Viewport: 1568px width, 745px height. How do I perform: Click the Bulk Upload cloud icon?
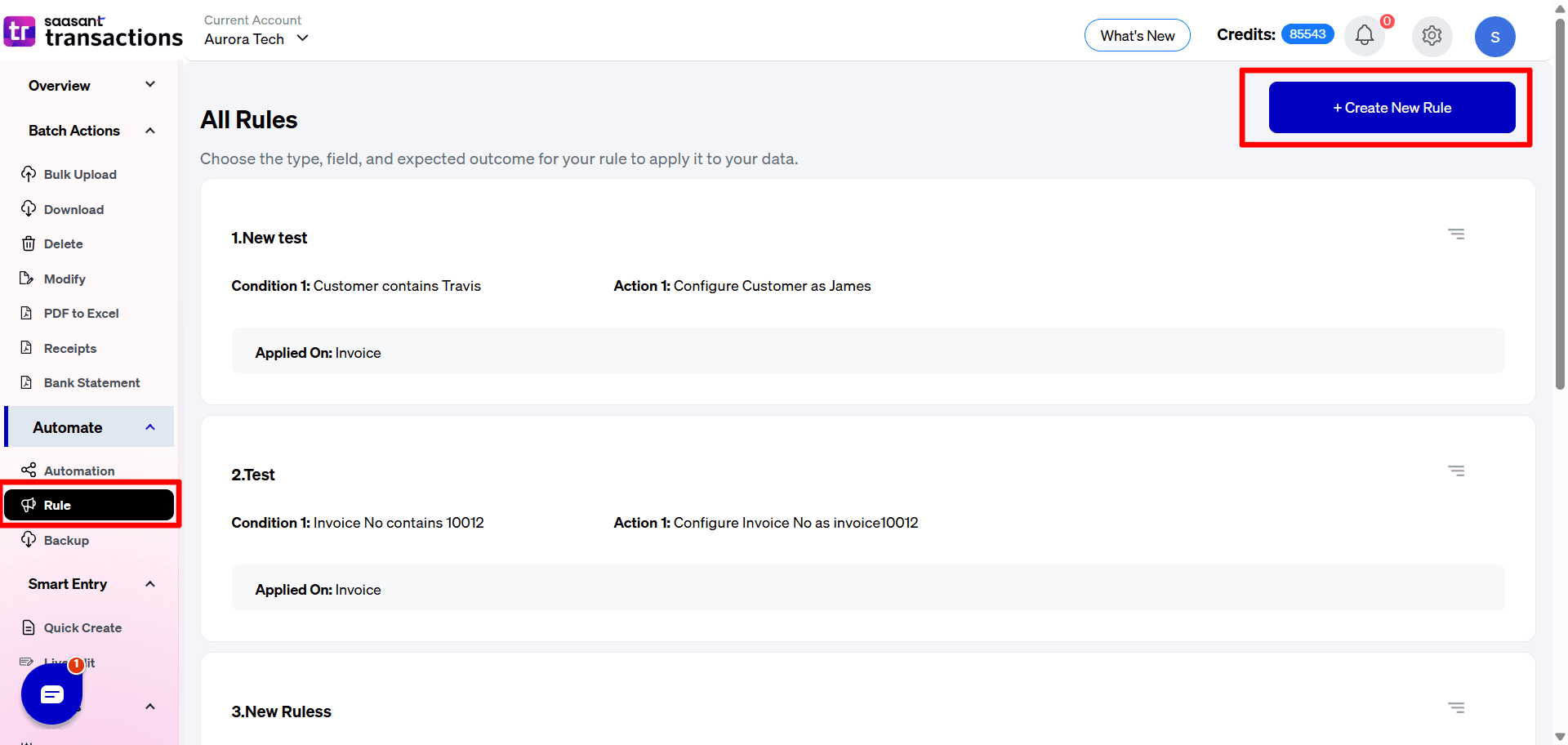click(x=29, y=174)
